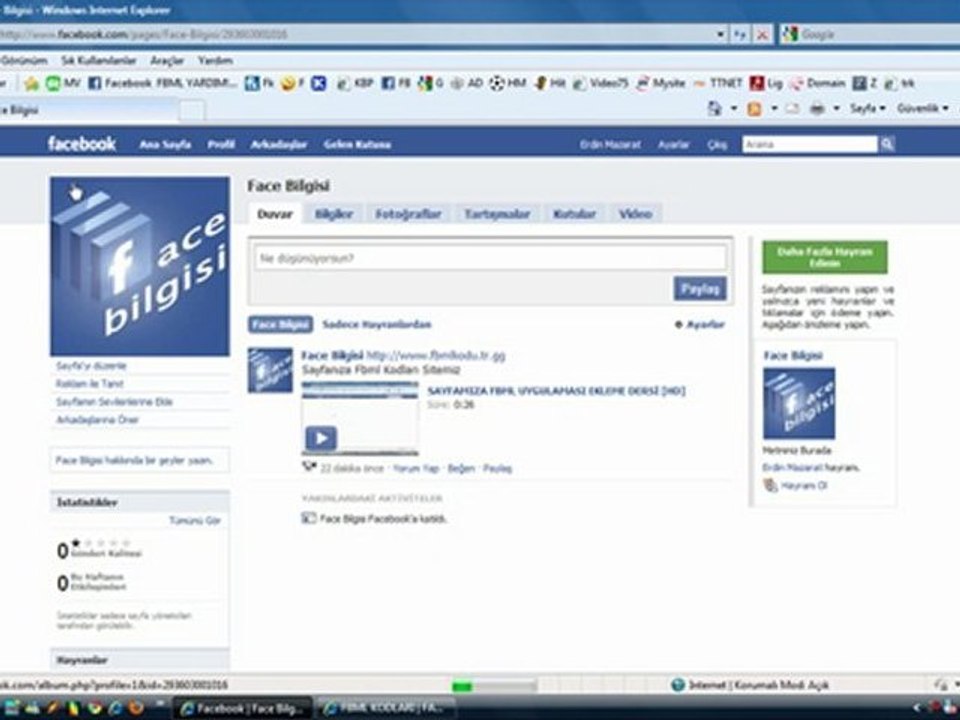Switch to the Kutular tab
The image size is (960, 720).
click(x=574, y=214)
